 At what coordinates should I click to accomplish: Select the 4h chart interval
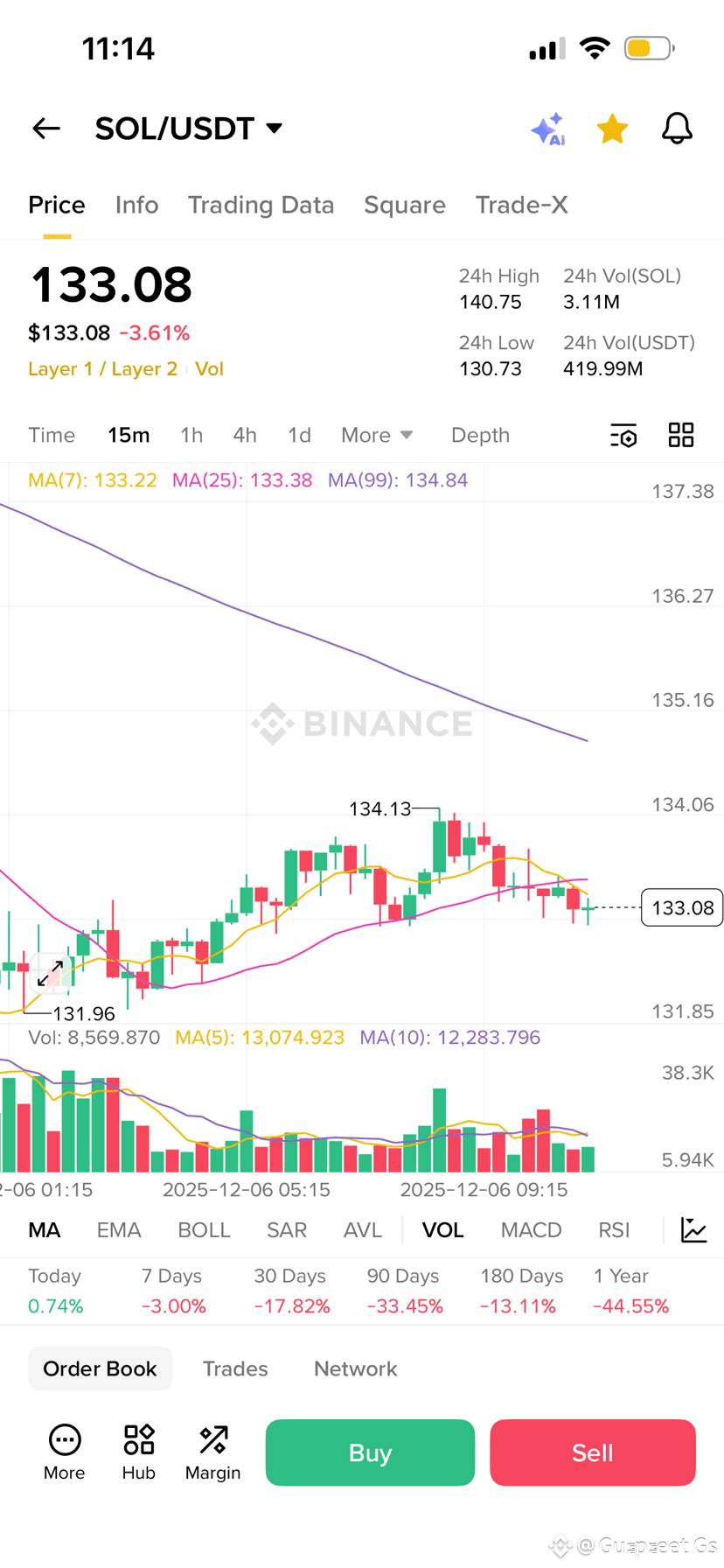(245, 435)
